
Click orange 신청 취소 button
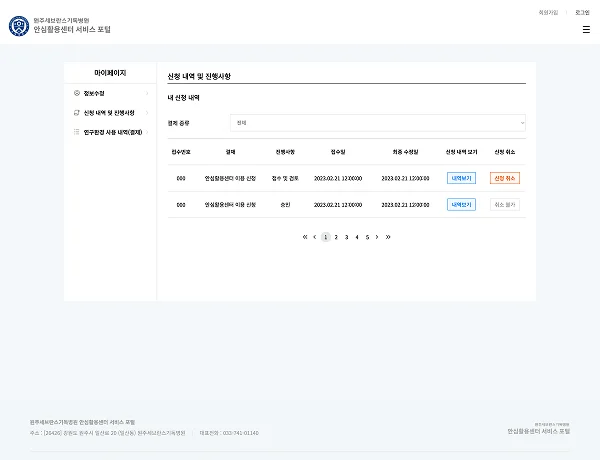point(505,178)
